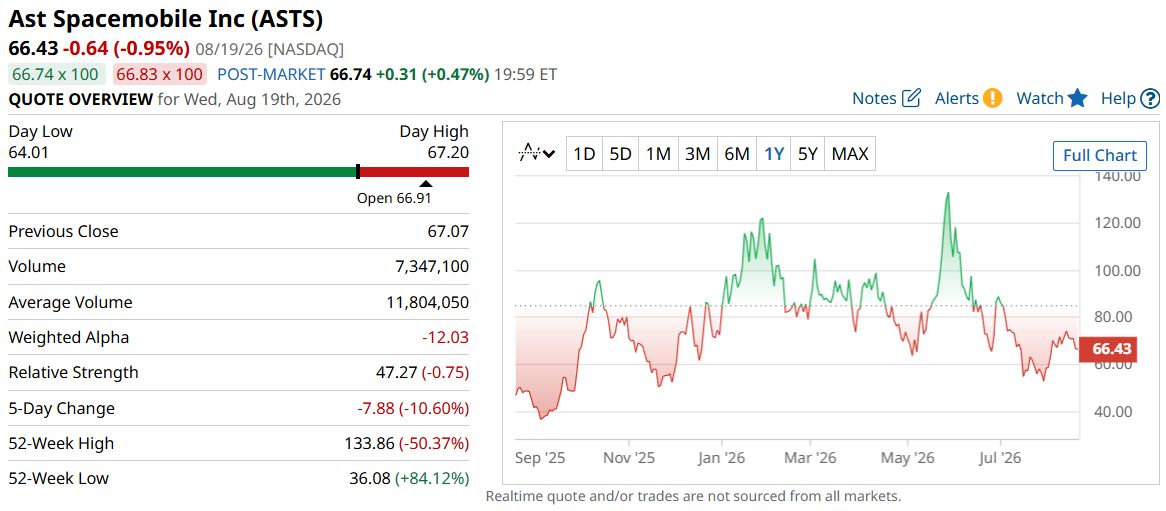Select the 1D chart range

584,154
